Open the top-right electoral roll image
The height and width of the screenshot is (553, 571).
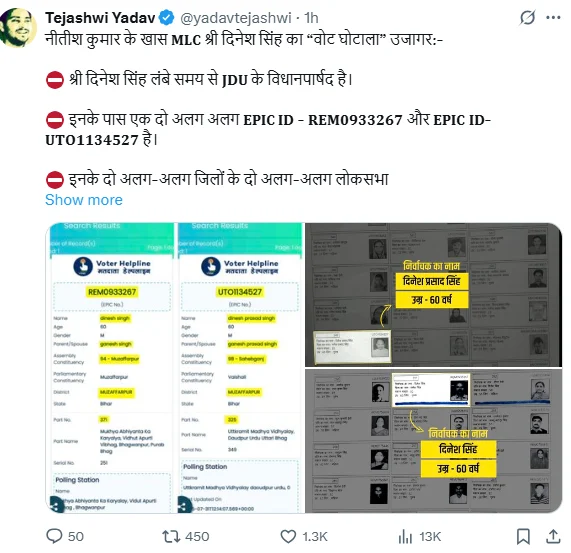[433, 295]
